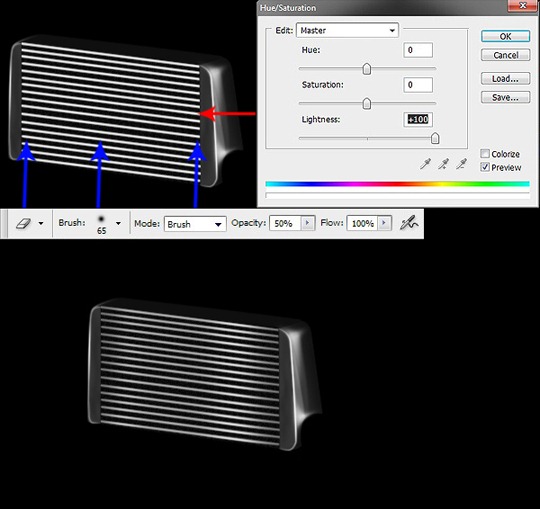Click the first eyedropper tool

point(425,164)
